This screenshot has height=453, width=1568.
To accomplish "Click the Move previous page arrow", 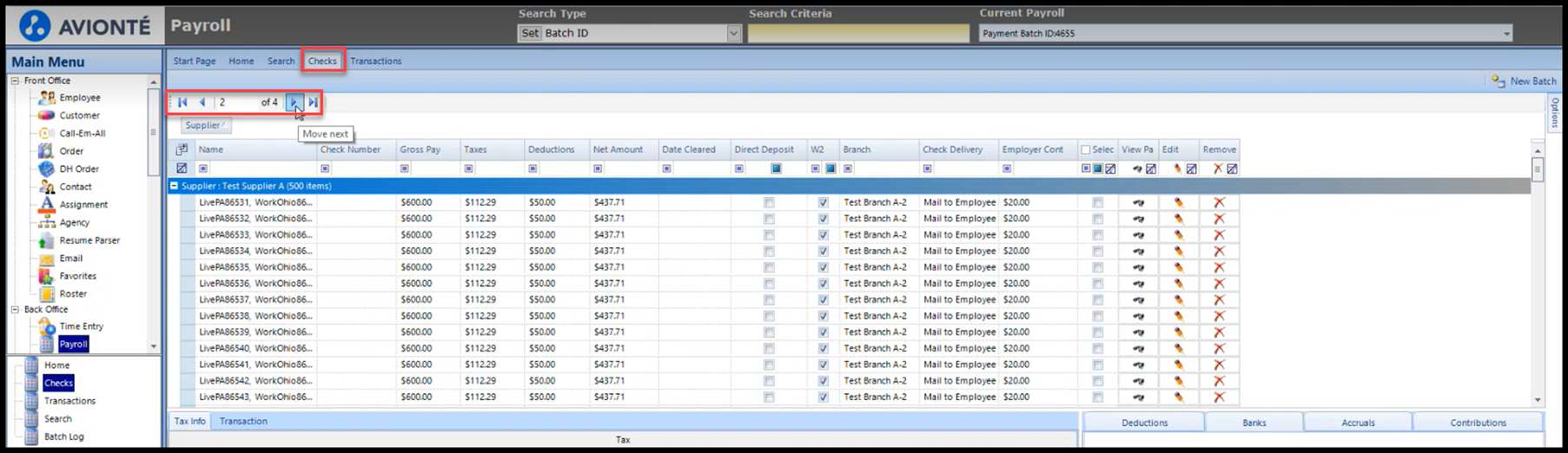I will point(202,102).
